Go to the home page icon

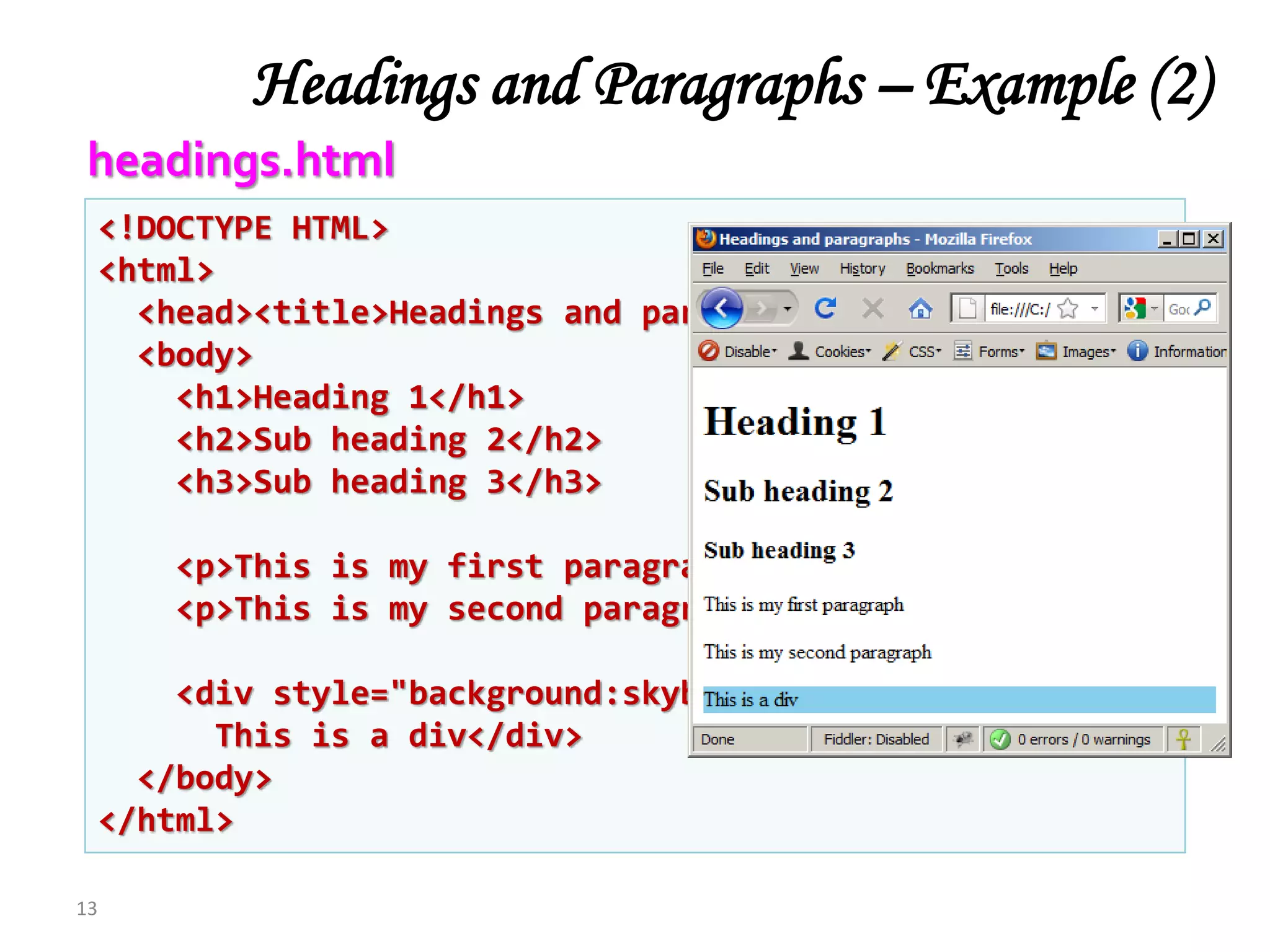[x=920, y=308]
